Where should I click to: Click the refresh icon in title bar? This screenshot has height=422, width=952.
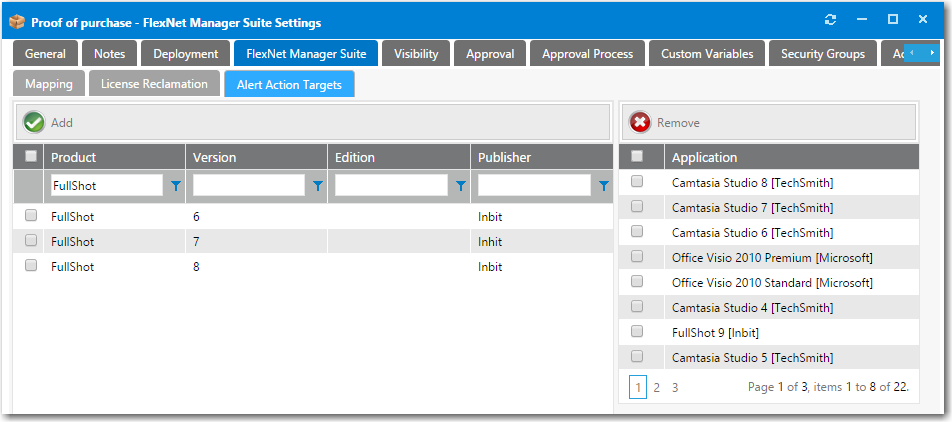(830, 20)
